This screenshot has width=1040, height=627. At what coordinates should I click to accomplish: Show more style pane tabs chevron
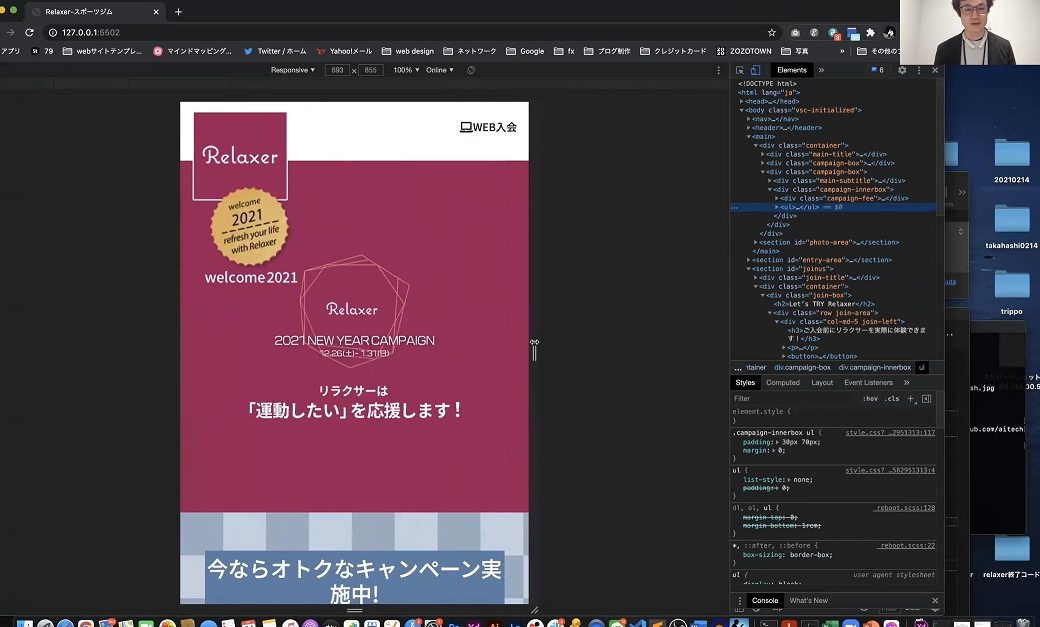[x=907, y=383]
